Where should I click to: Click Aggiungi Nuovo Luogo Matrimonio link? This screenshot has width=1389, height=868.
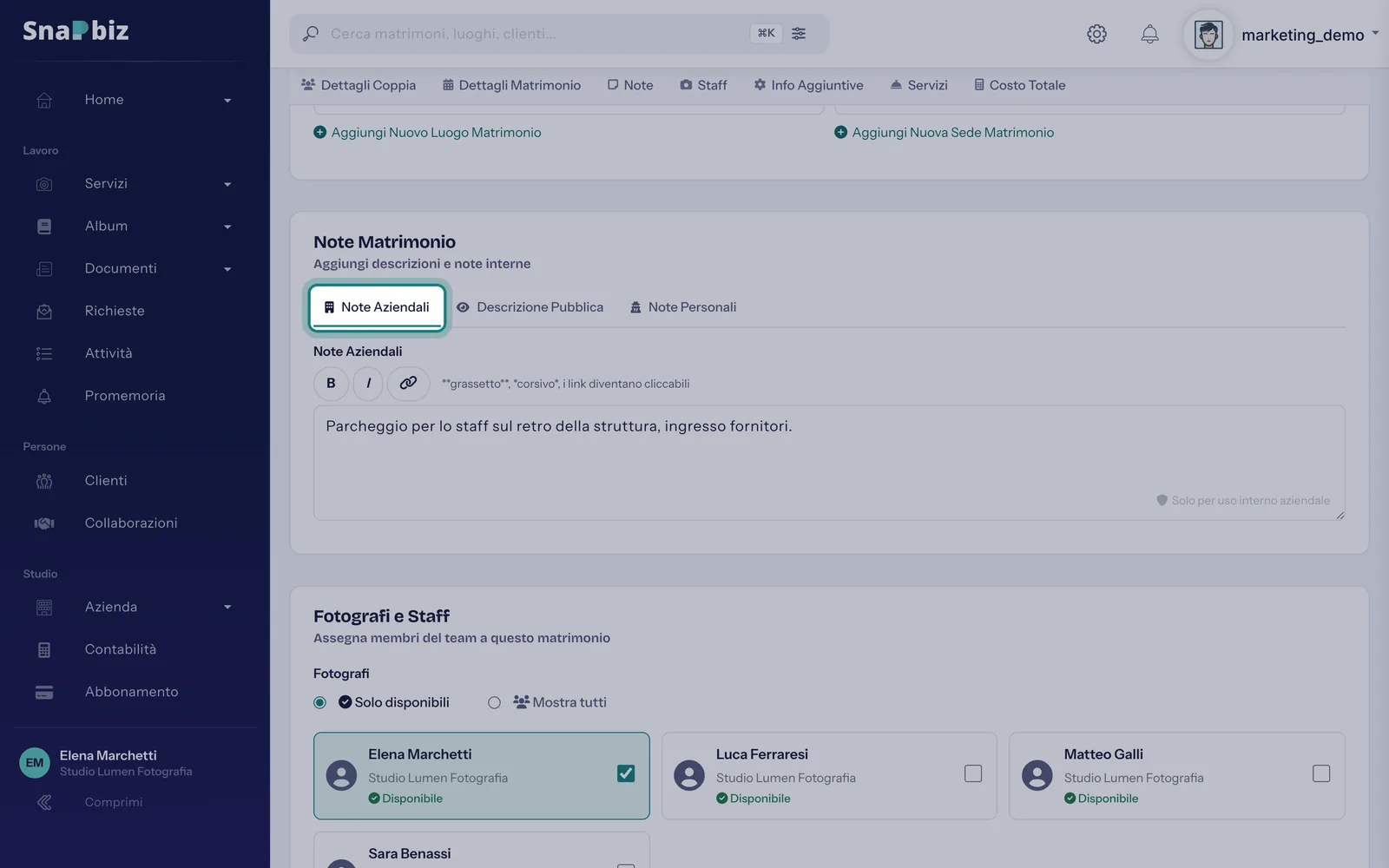click(427, 133)
